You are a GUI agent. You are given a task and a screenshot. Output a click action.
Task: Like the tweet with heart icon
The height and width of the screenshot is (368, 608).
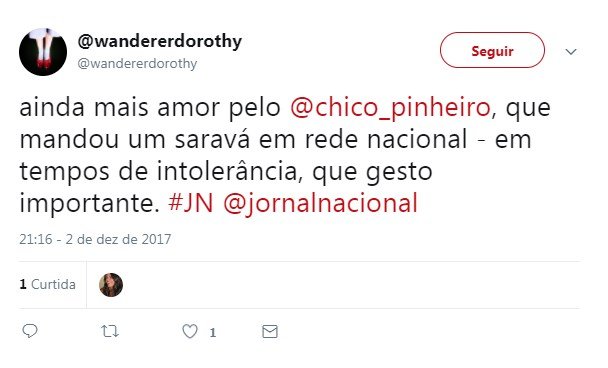tap(190, 332)
